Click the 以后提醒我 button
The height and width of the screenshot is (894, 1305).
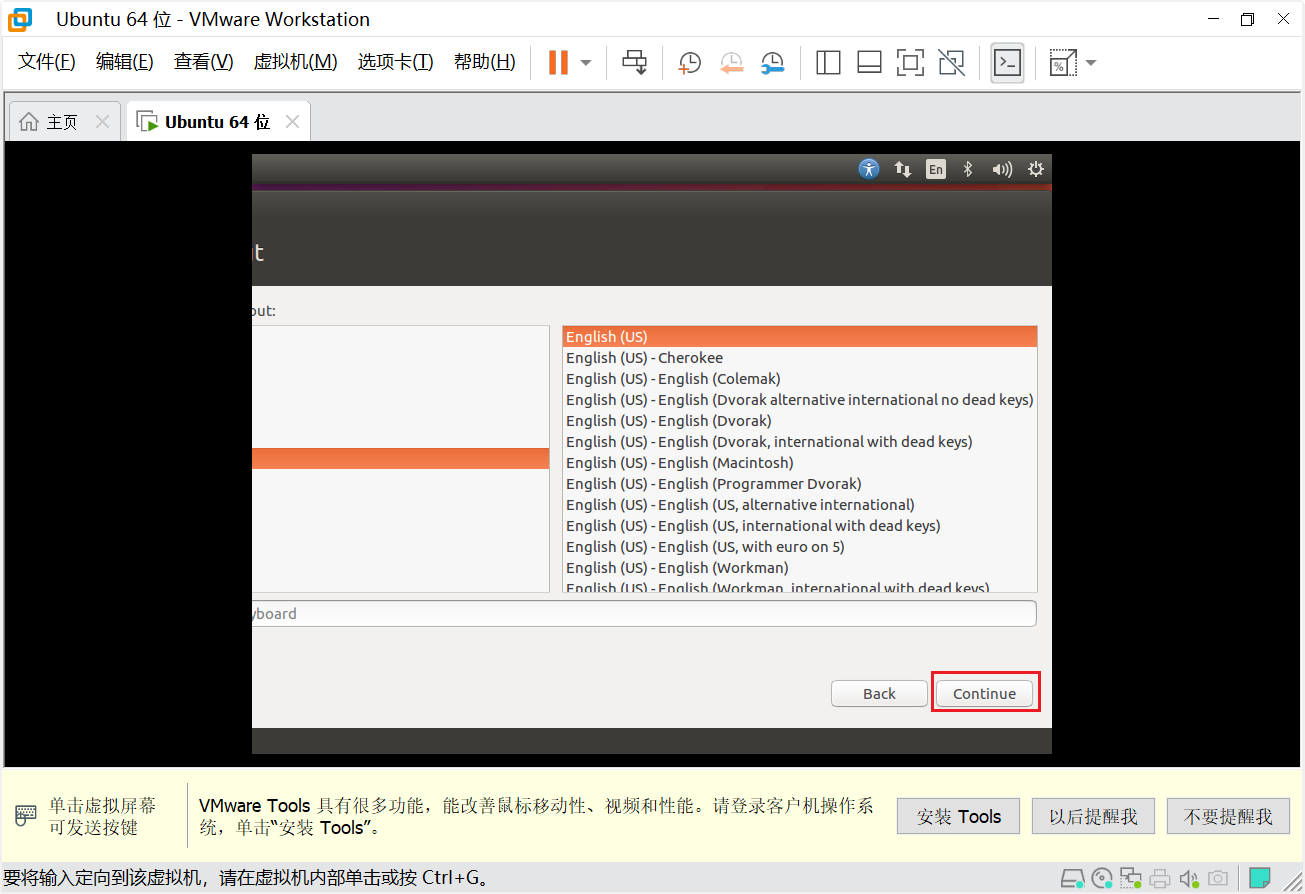1093,816
